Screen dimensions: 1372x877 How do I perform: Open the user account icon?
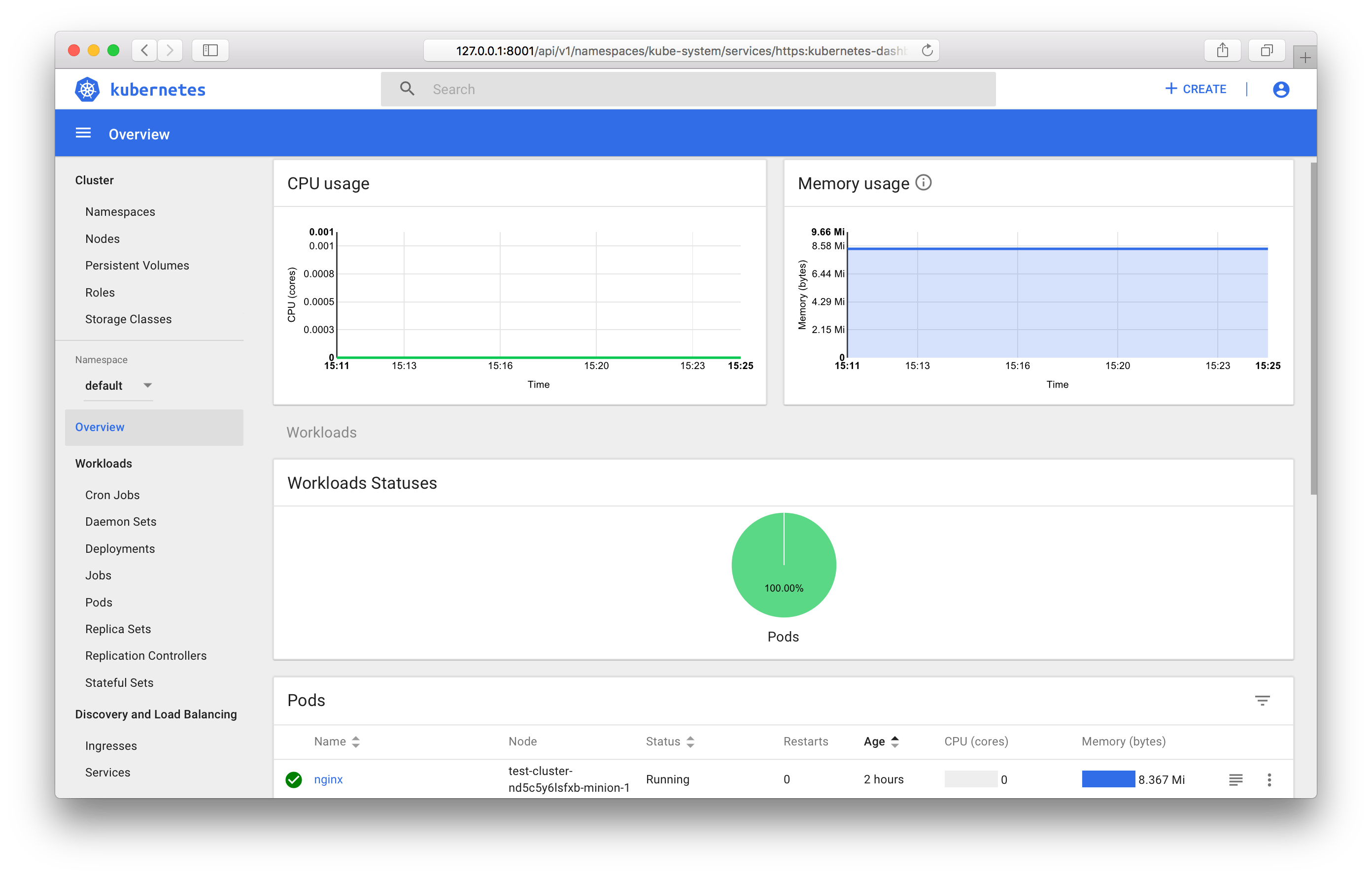[1281, 89]
